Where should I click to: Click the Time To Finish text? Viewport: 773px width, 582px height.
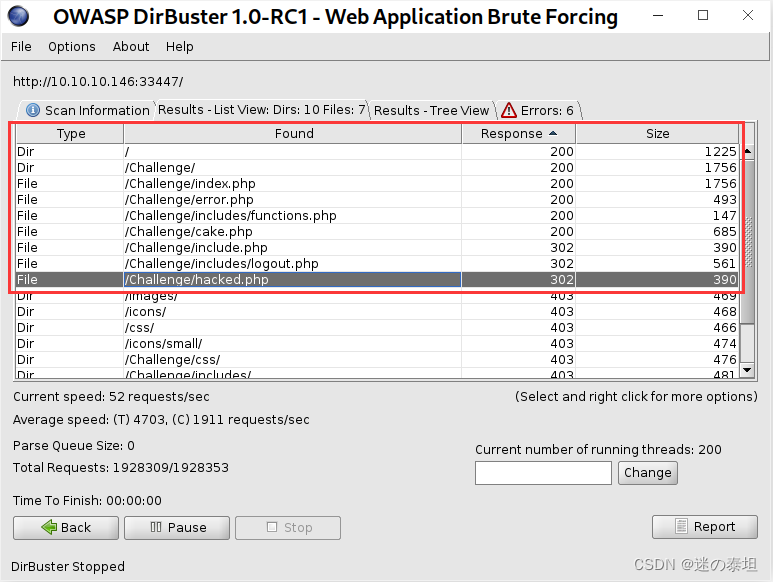coord(87,500)
